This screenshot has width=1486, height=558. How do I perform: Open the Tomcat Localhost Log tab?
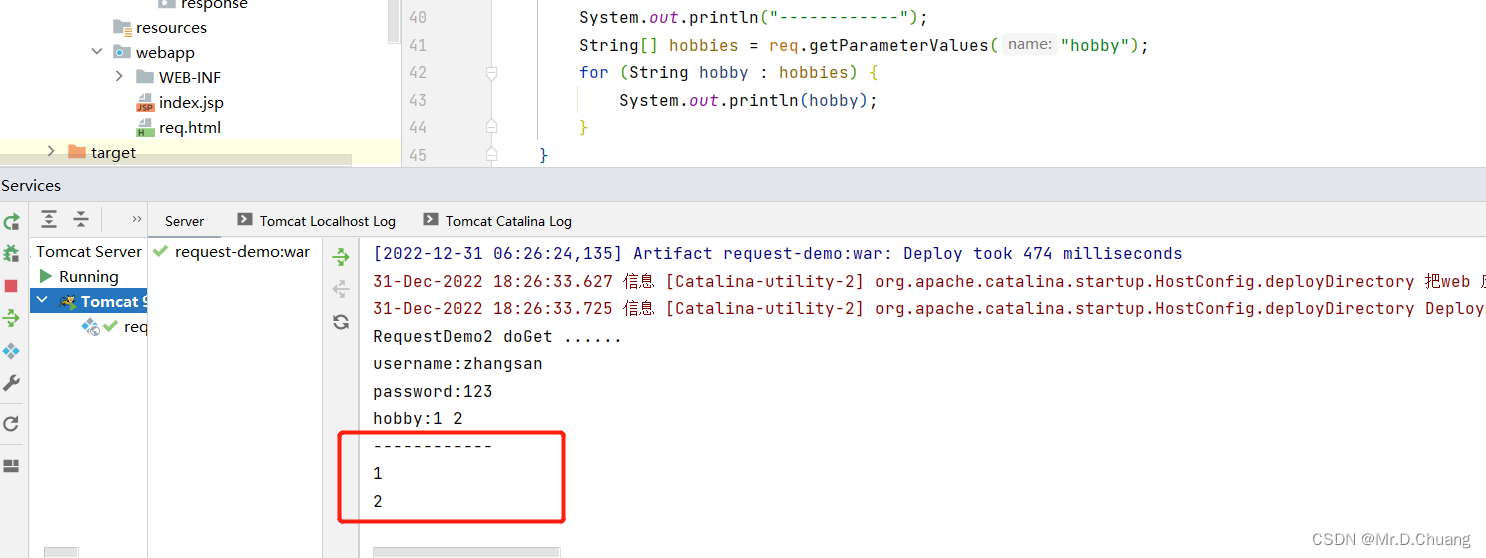[x=316, y=221]
